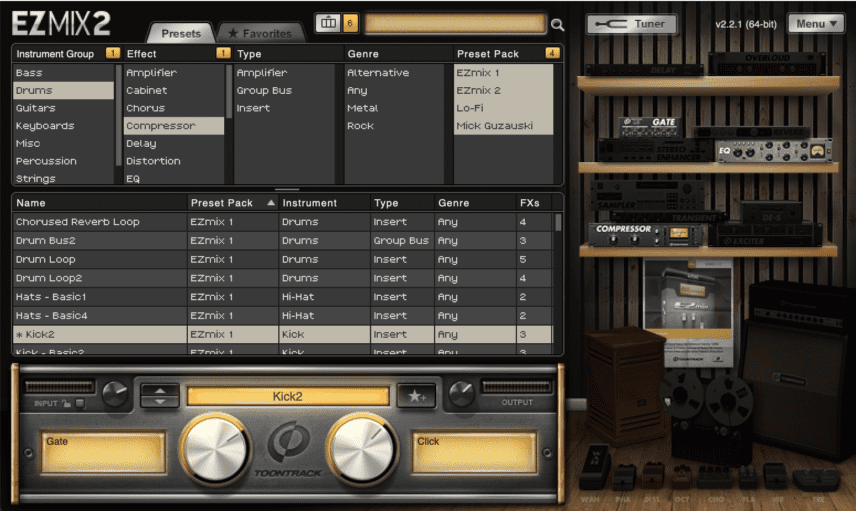Select the Drum Loop2 preset

pyautogui.click(x=282, y=278)
